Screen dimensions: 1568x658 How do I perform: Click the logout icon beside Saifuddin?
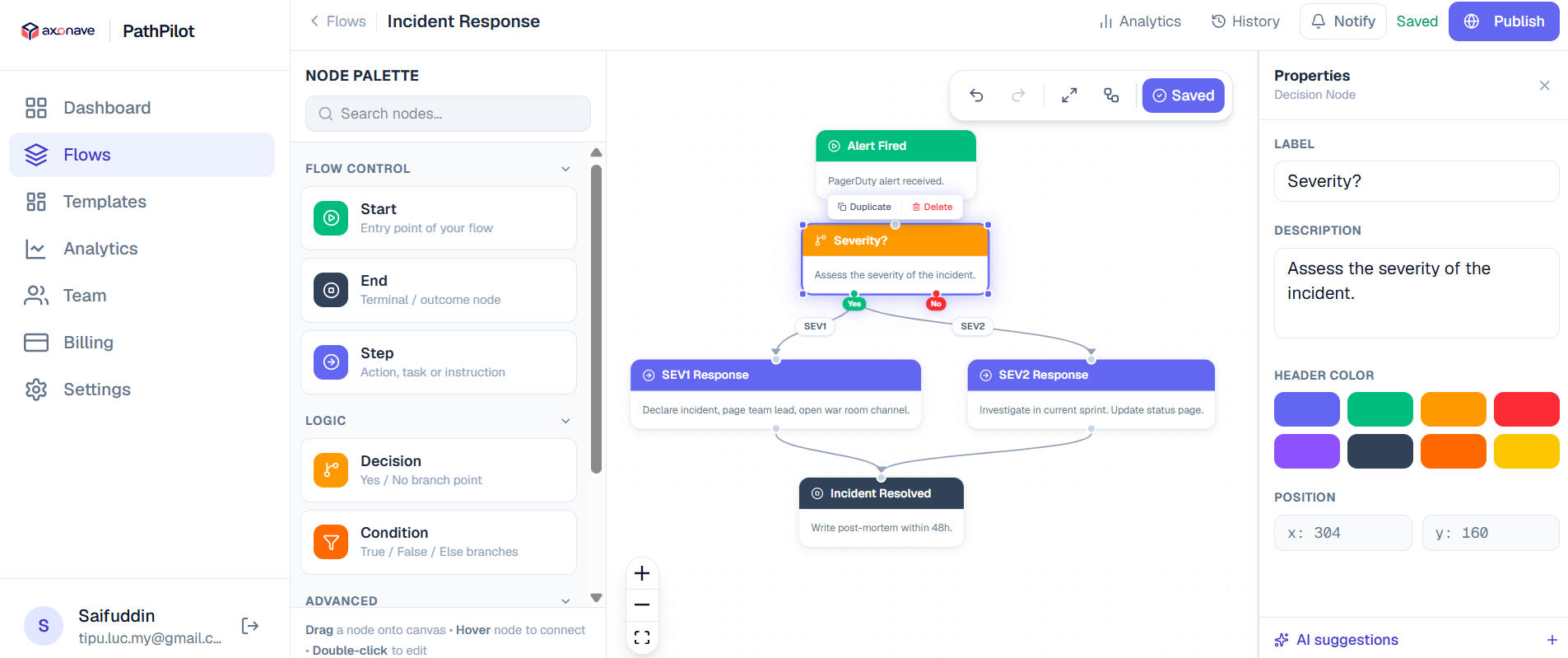[x=250, y=626]
